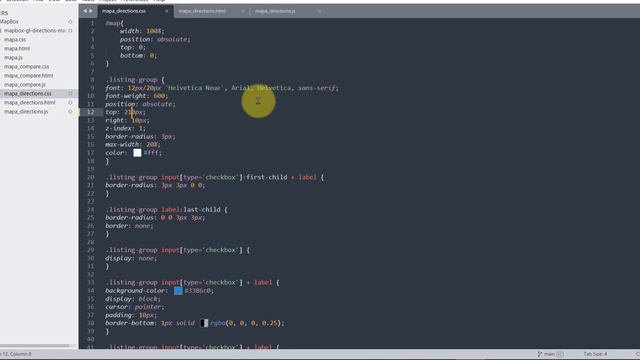The image size is (640, 360).
Task: Click the previous-tab left arrow
Action: point(85,11)
